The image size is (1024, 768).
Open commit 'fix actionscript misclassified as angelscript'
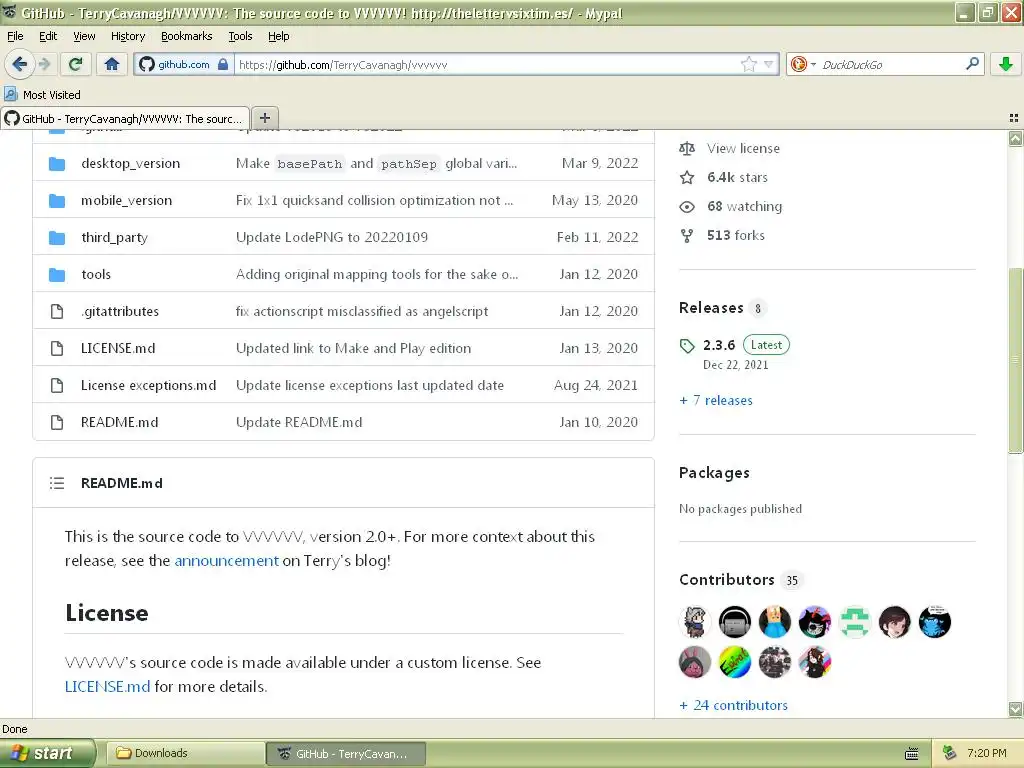coord(362,312)
